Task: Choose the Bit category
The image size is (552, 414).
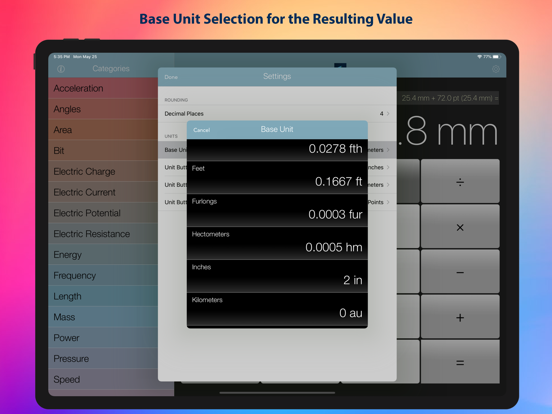Action: (103, 151)
